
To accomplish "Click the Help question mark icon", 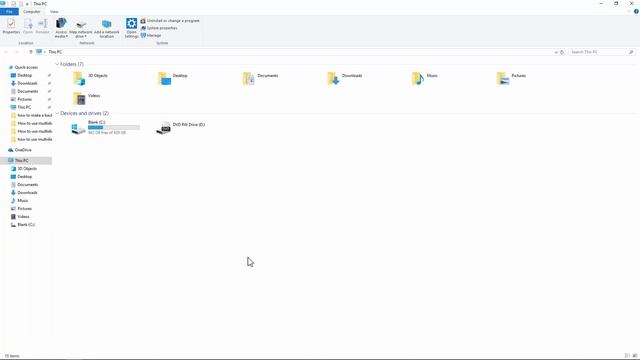I will pos(636,11).
